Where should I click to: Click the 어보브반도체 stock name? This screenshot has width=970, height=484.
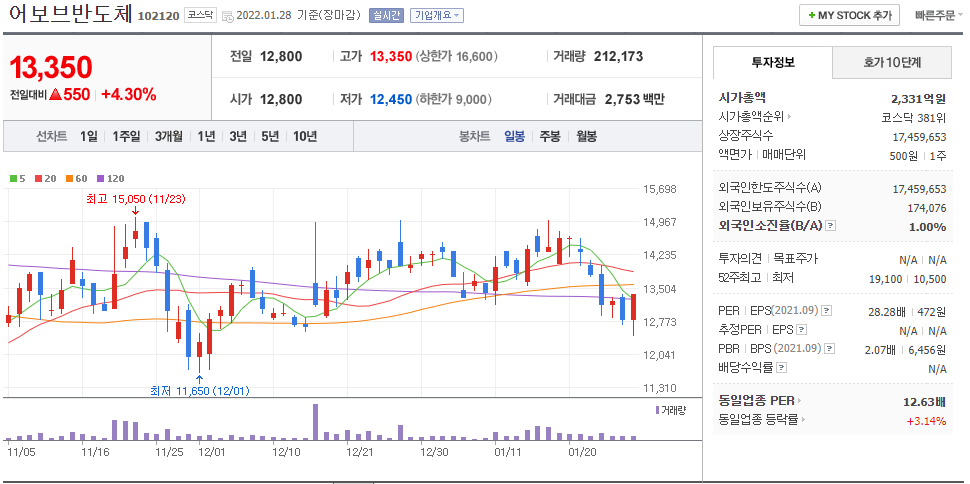click(x=71, y=15)
